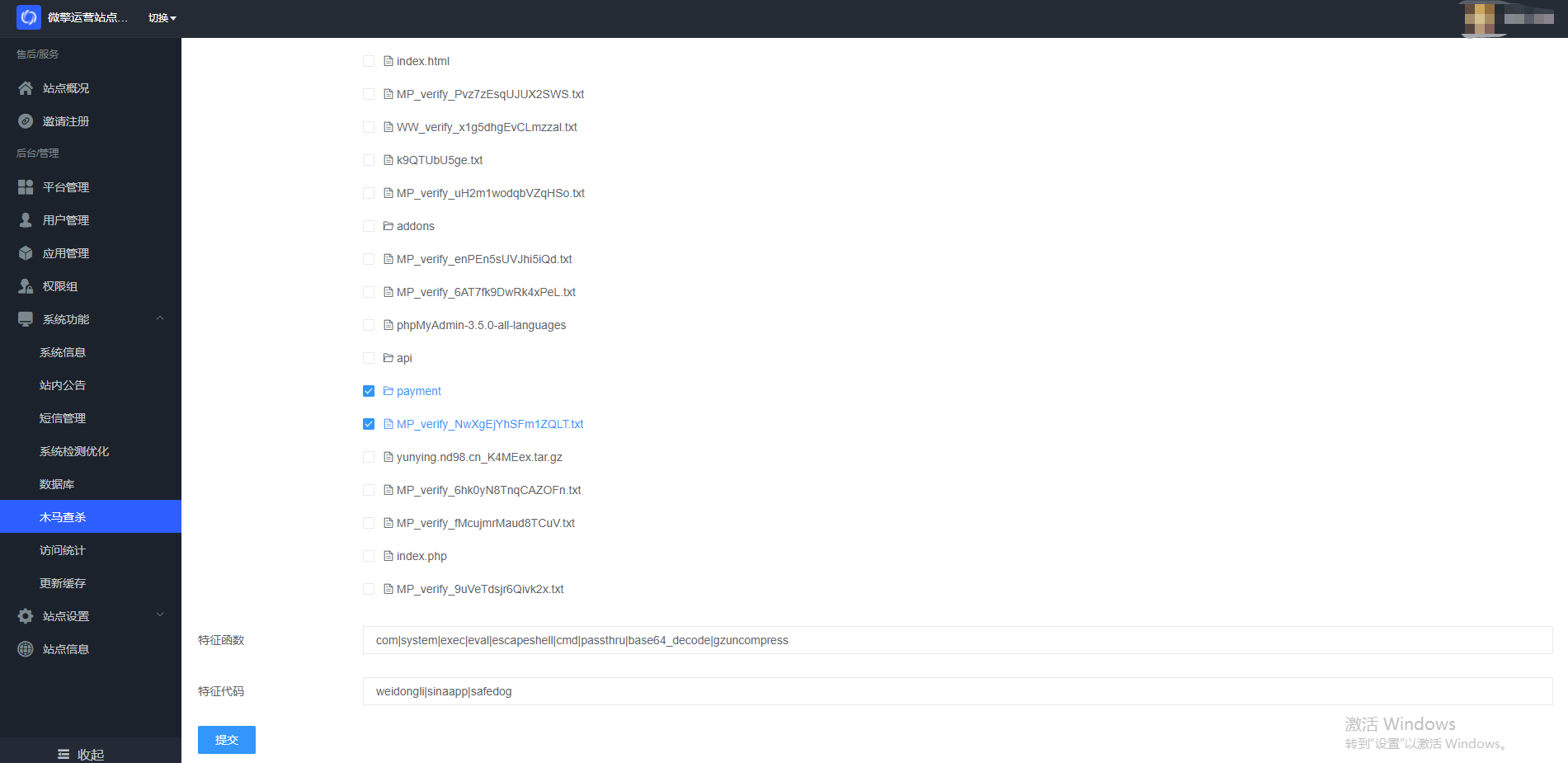The height and width of the screenshot is (763, 1568).
Task: Focus the 特征代码 input field
Action: pyautogui.click(x=958, y=691)
